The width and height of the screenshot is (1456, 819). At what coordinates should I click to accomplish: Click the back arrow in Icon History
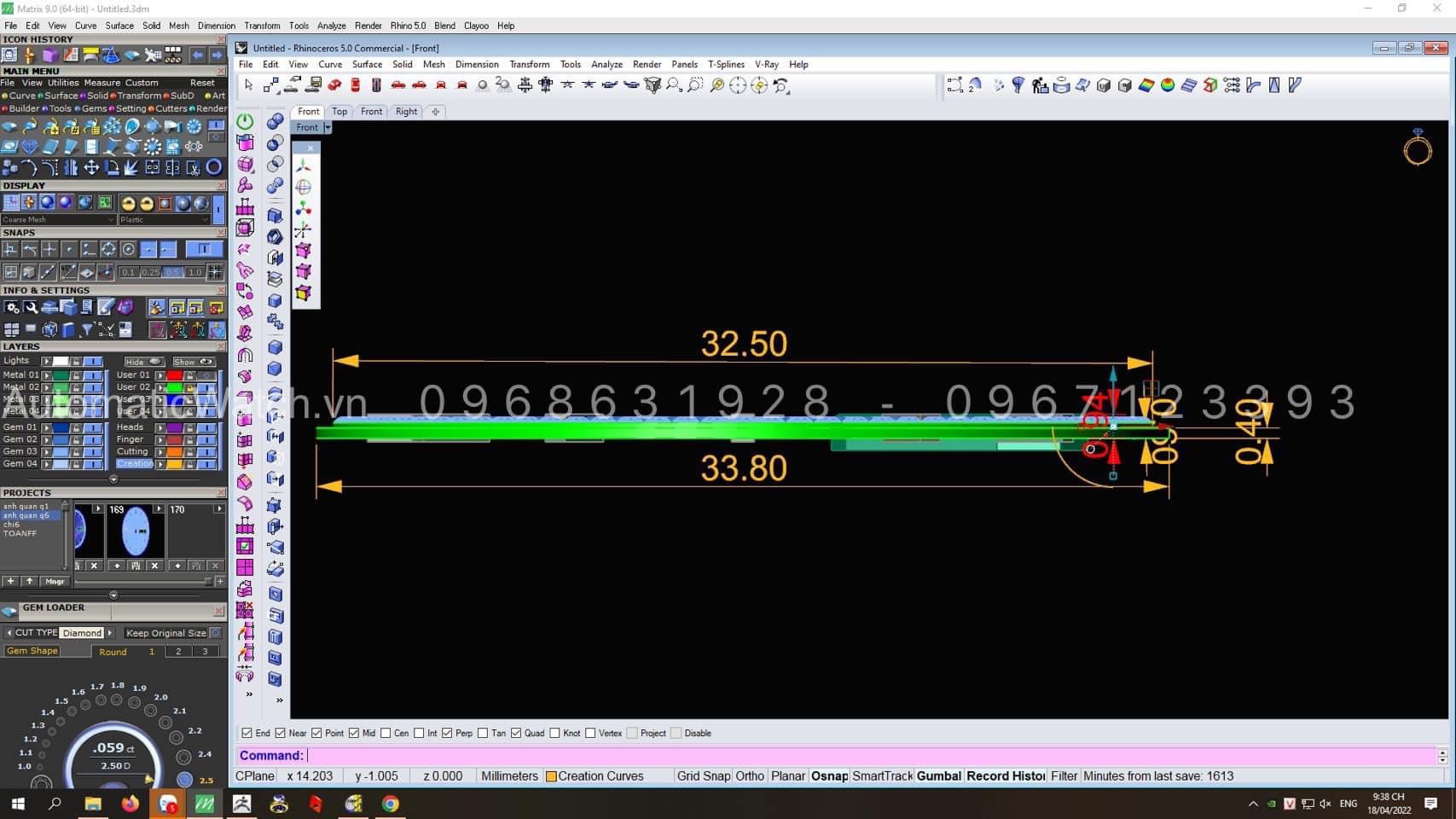(198, 55)
